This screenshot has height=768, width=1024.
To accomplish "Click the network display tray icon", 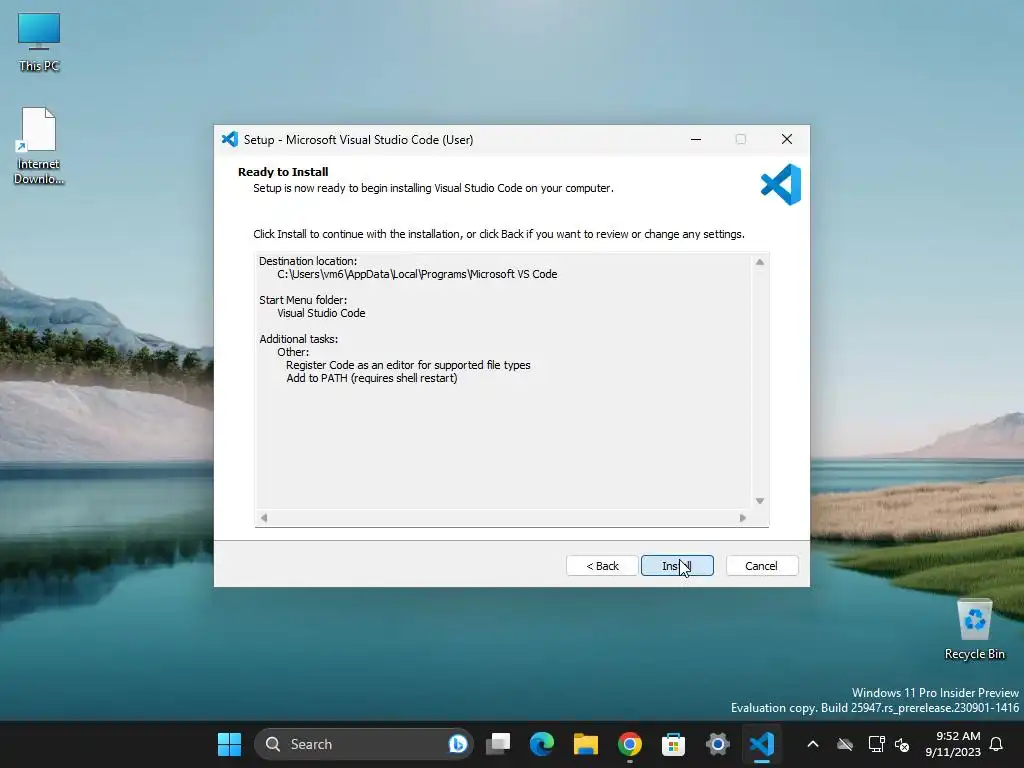I will coord(876,744).
